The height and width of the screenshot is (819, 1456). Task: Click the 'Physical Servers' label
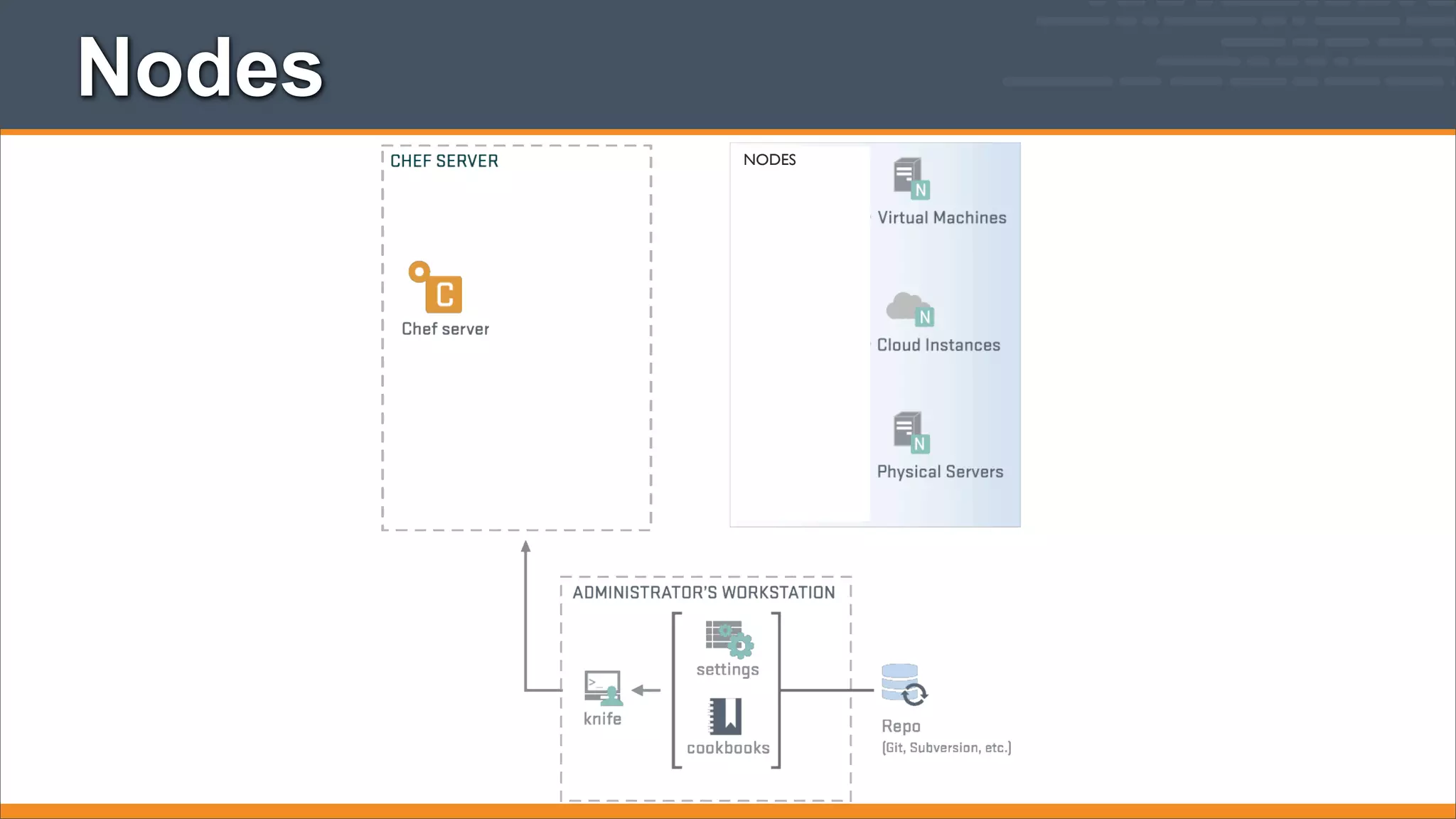tap(940, 472)
